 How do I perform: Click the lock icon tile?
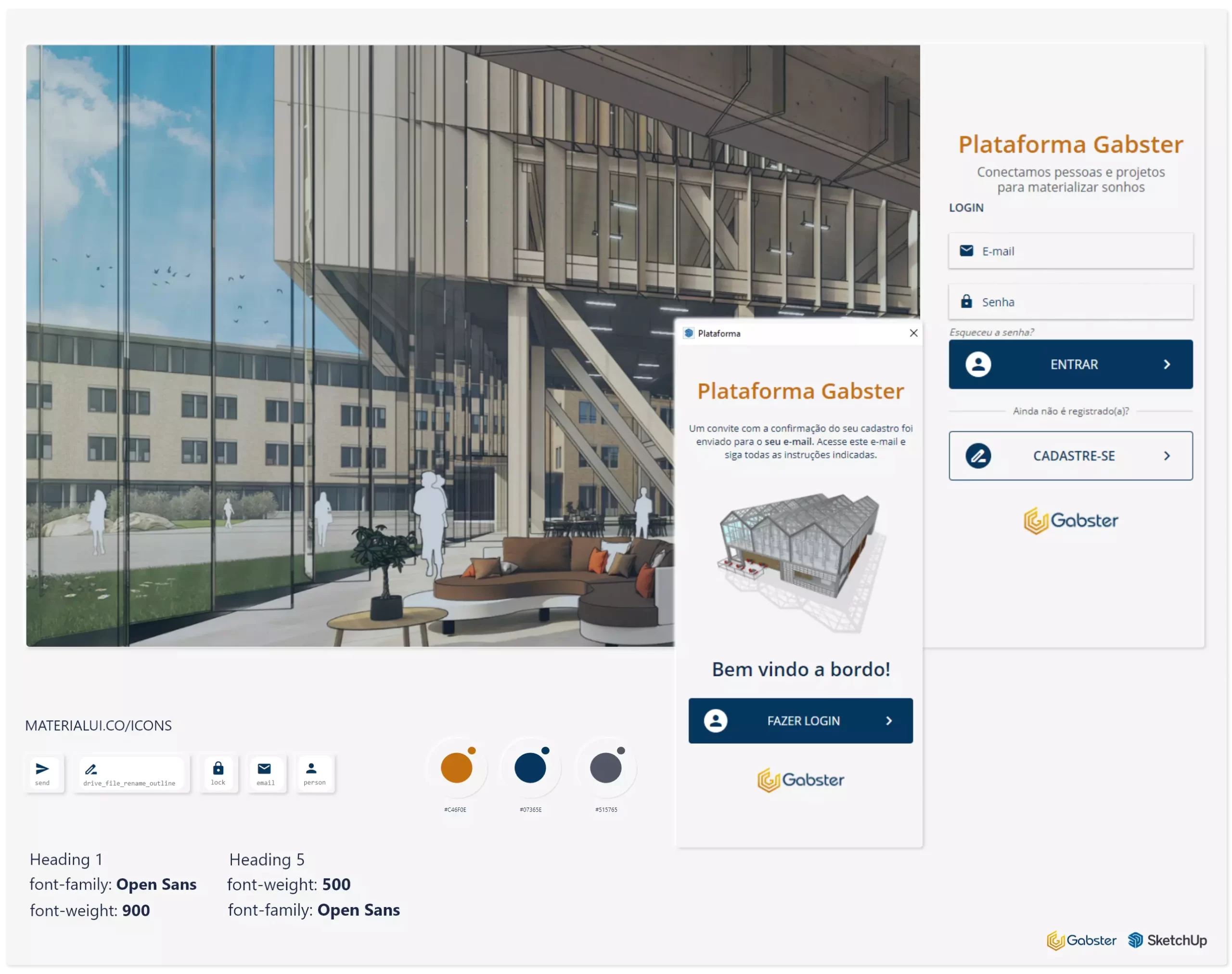coord(218,773)
